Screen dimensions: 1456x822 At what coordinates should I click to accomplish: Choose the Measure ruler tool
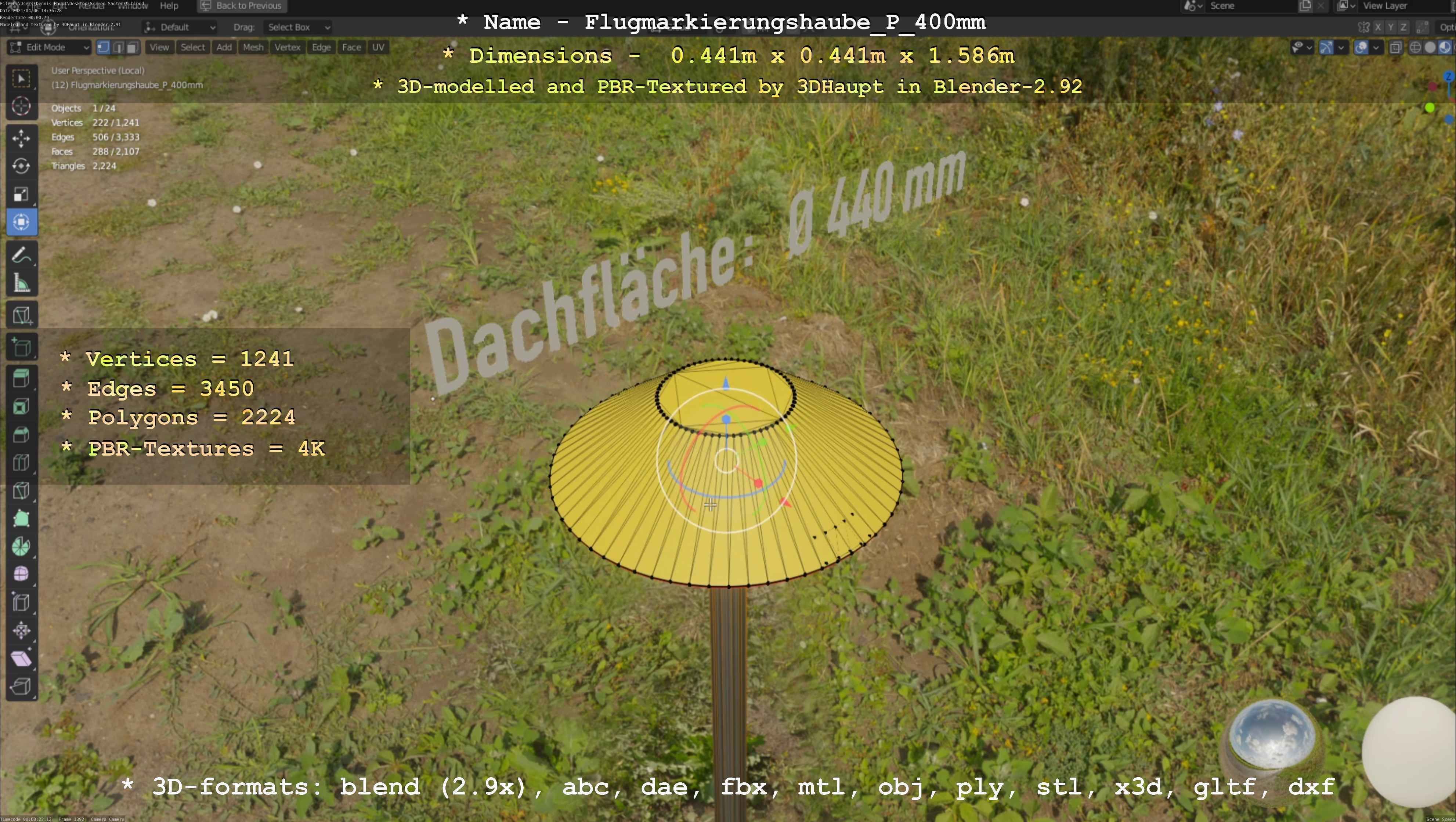coord(21,282)
